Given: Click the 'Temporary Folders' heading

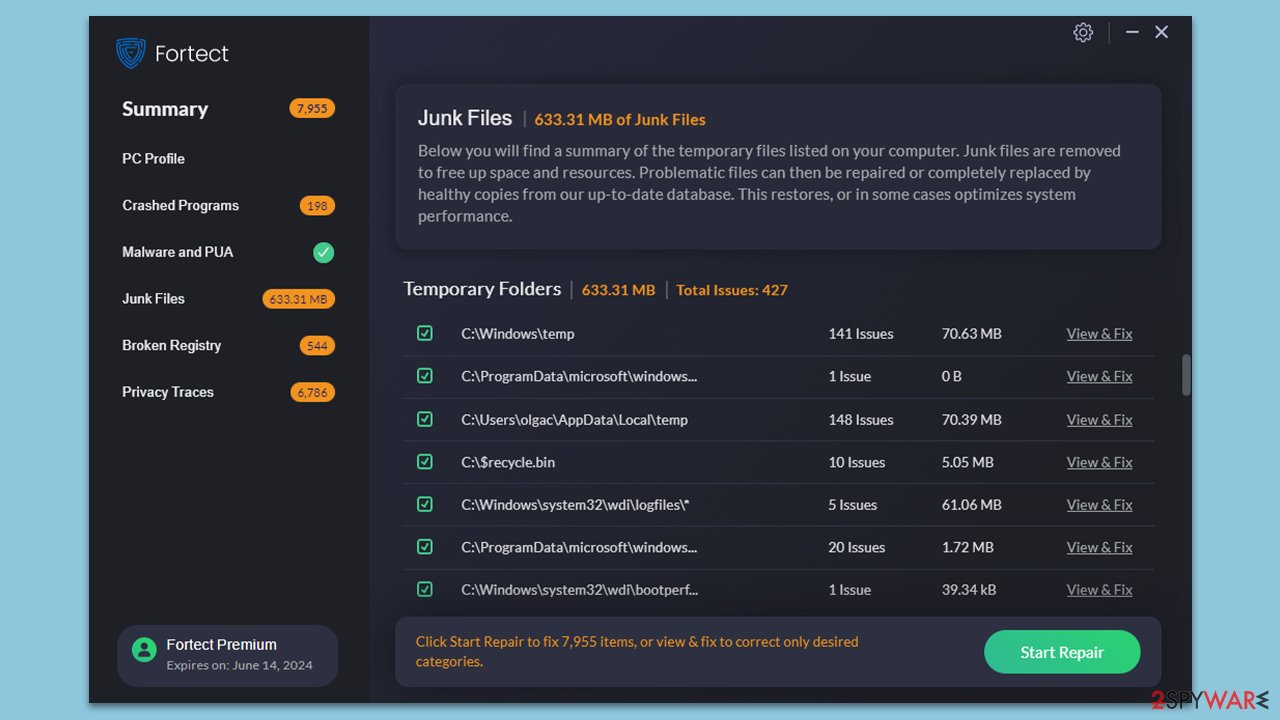Looking at the screenshot, I should 482,289.
